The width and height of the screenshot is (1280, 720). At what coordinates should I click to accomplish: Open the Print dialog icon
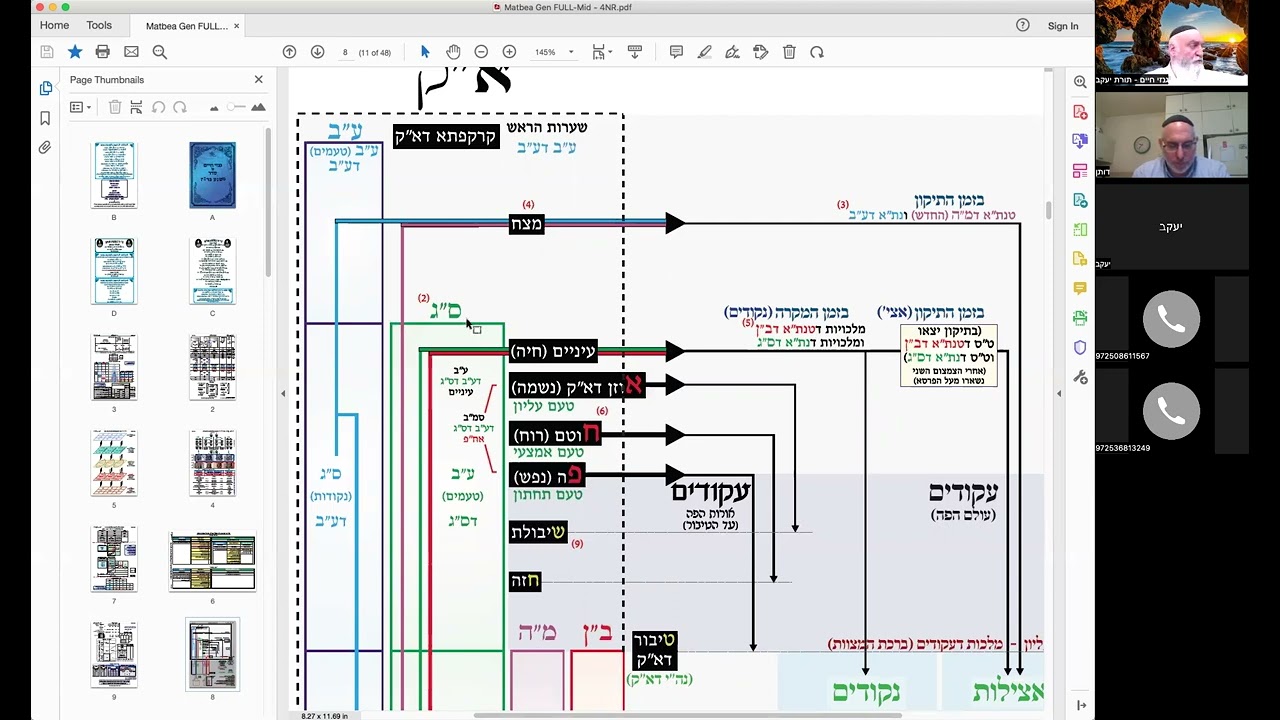coord(102,52)
